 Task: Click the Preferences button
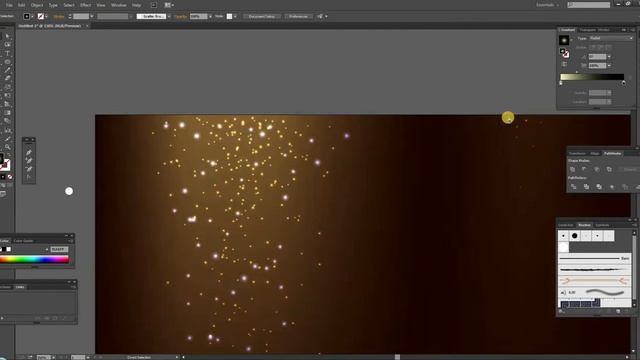click(298, 17)
